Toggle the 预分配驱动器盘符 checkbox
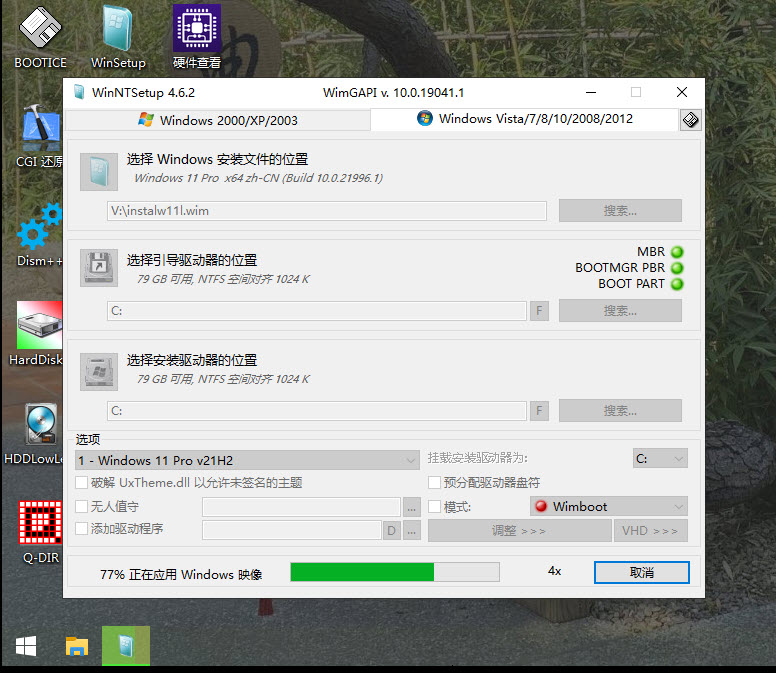This screenshot has width=776, height=673. 434,482
